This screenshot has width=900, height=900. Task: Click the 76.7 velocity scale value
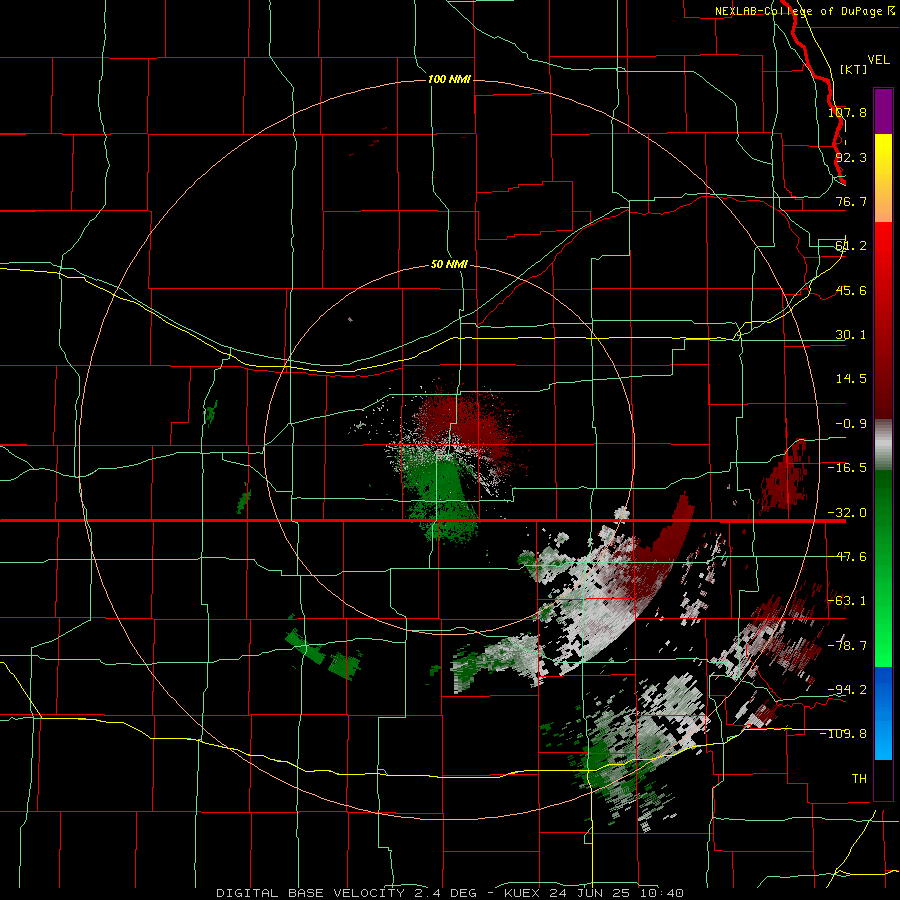(851, 201)
